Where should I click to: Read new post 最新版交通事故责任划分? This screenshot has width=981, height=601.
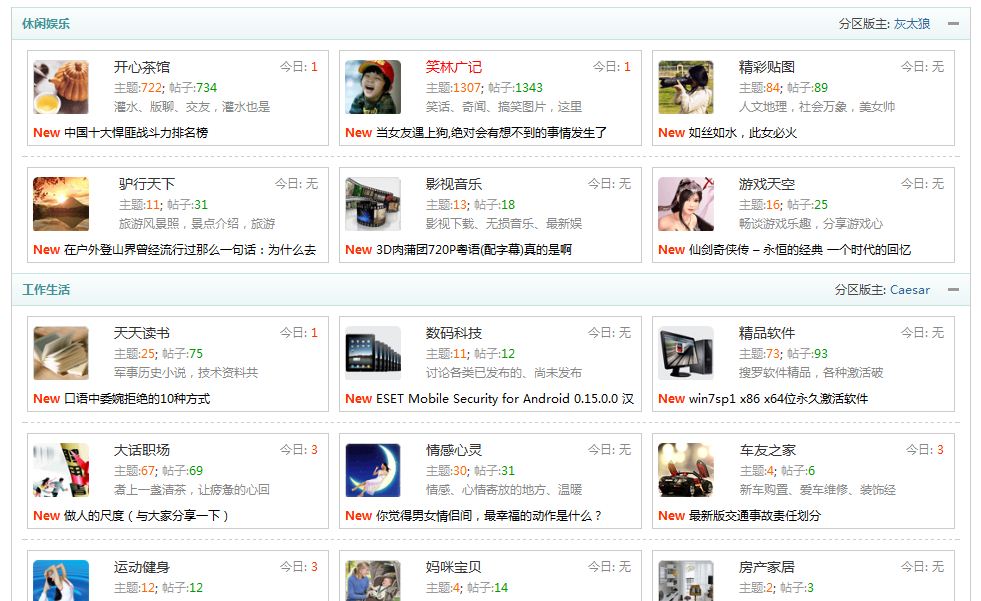755,515
